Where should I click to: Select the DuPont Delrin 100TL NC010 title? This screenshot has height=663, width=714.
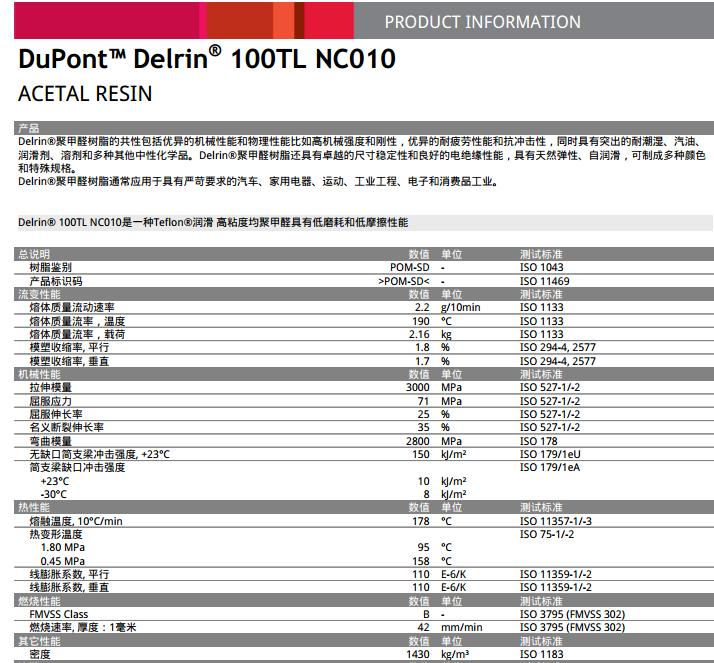tap(207, 58)
